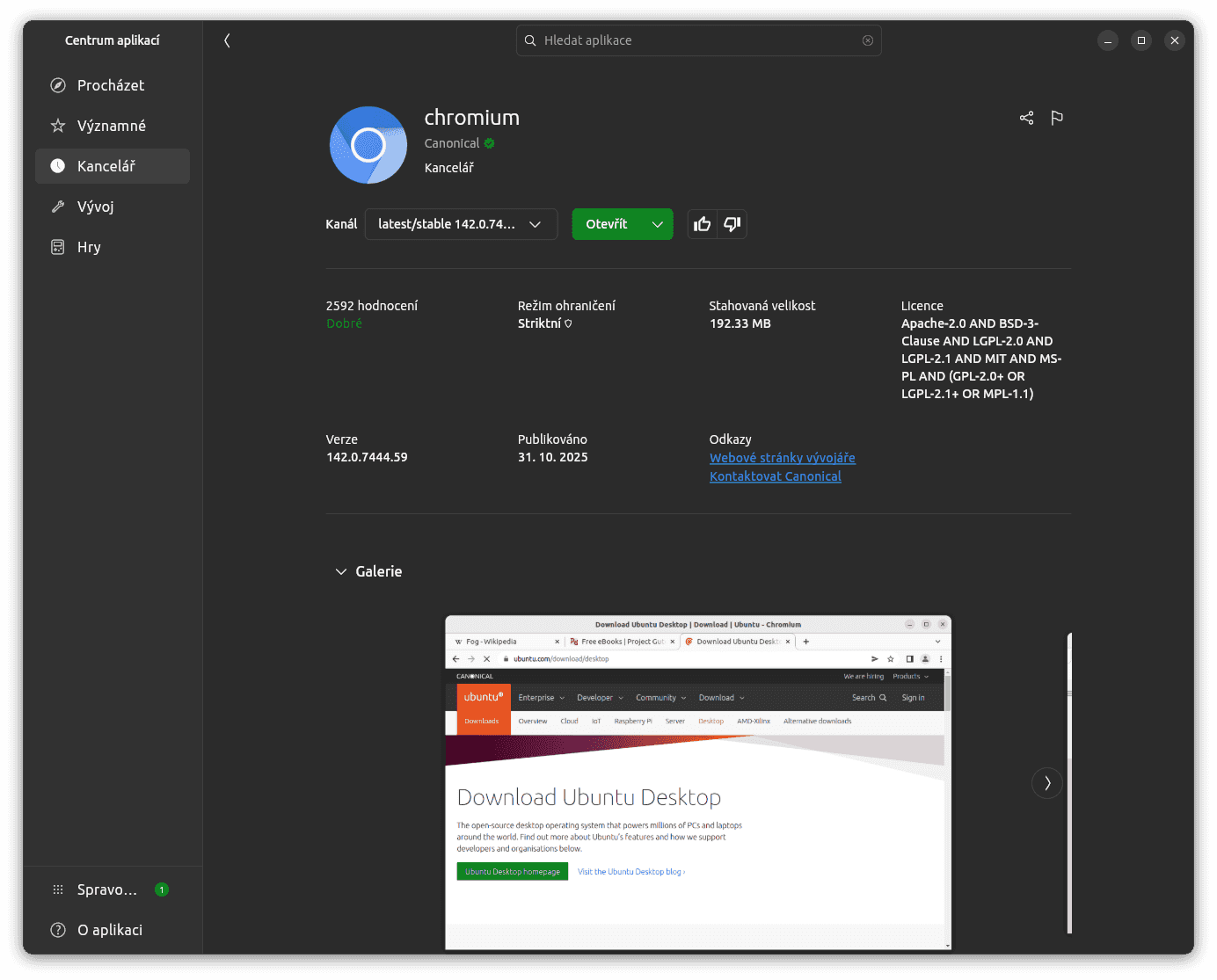The image size is (1217, 980).
Task: Select Kancelář in the sidebar
Action: point(113,166)
